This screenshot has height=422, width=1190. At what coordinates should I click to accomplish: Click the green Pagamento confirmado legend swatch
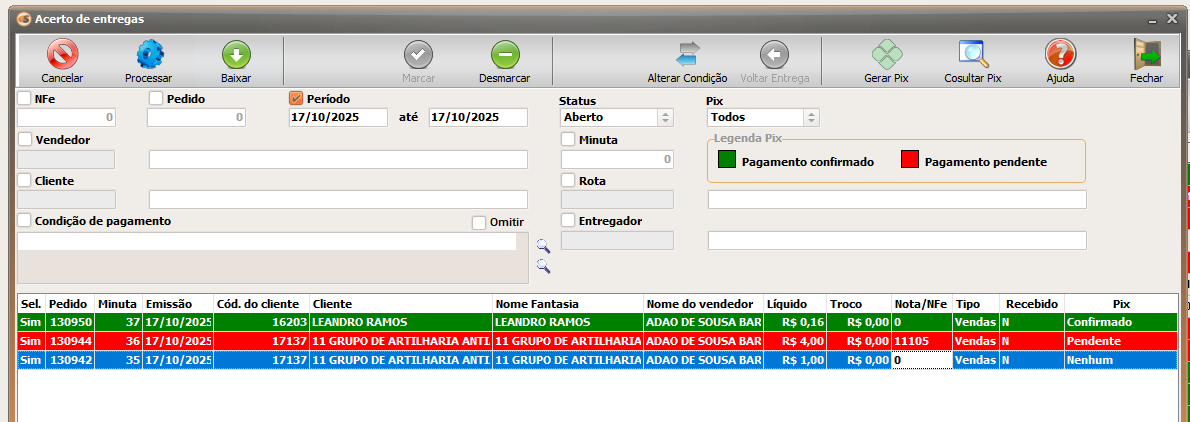coord(727,161)
